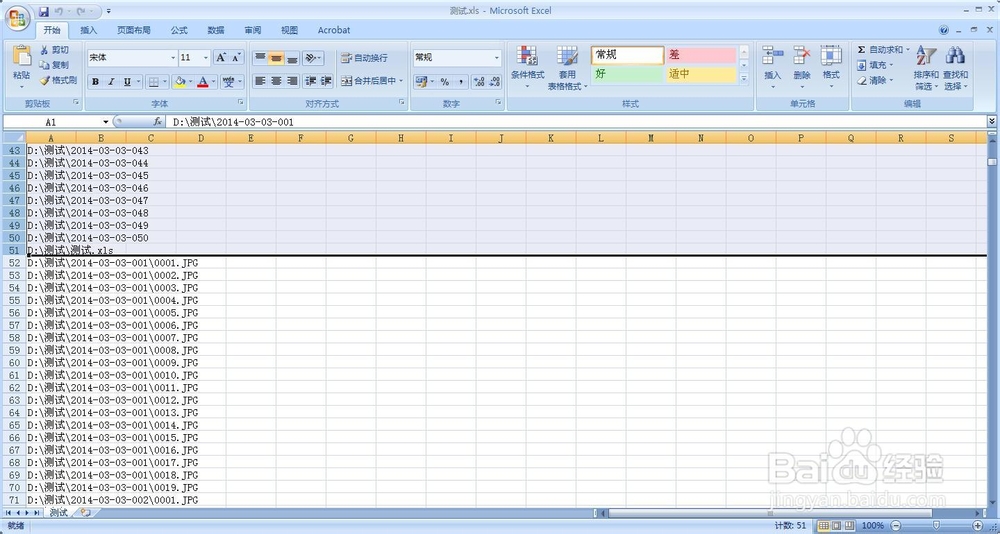Open the phonetic guide (文) icon
The image size is (1000, 534).
point(228,82)
